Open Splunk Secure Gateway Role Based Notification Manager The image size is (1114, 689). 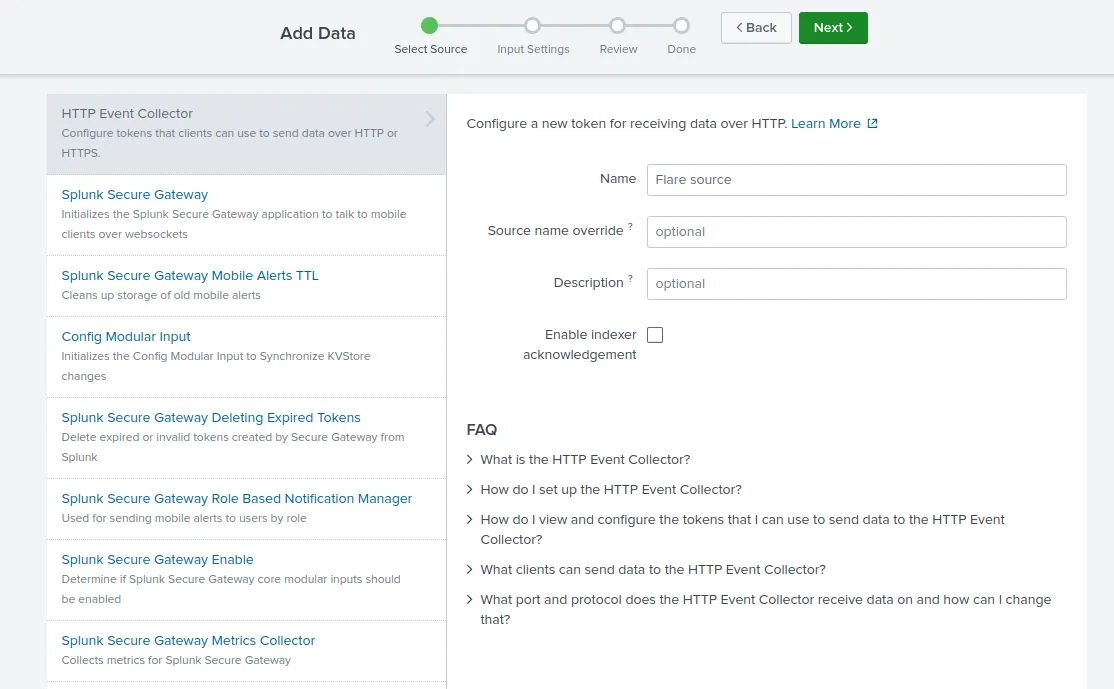pos(237,499)
